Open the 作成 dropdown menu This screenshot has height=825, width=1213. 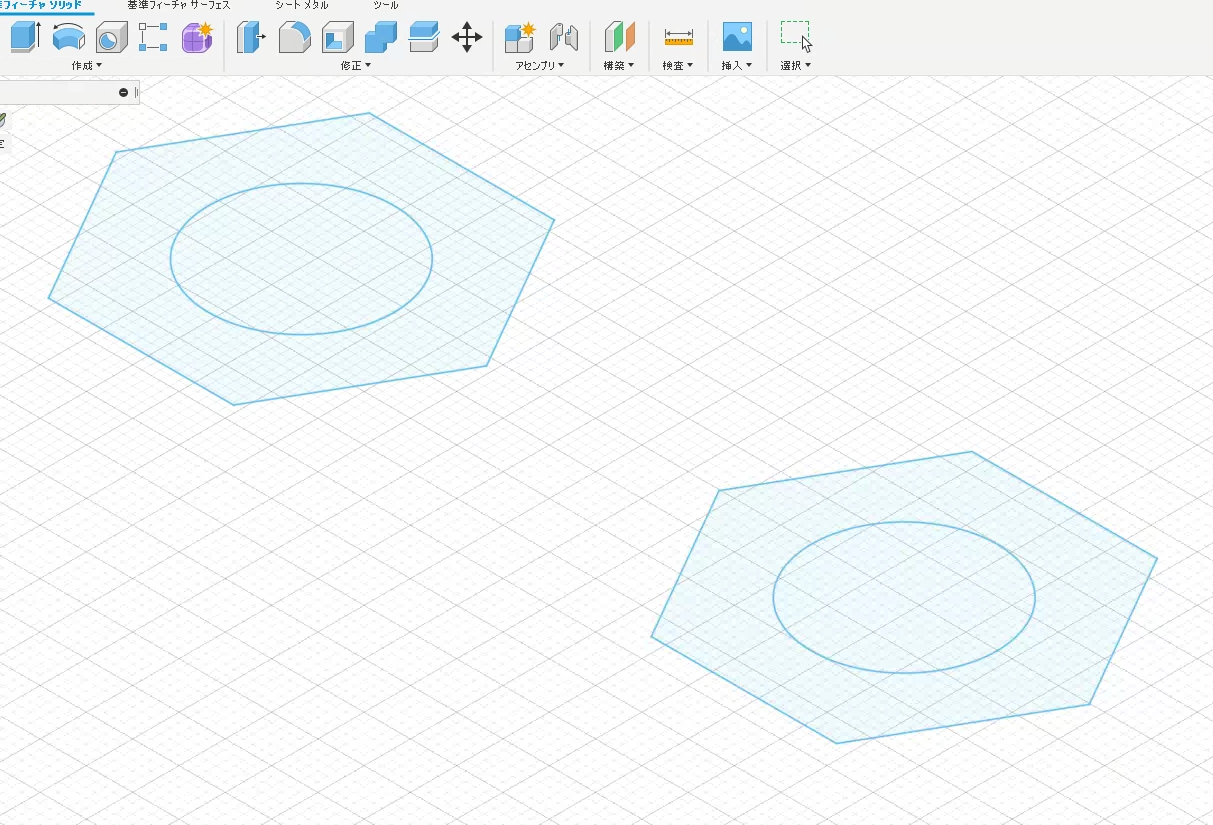pos(87,65)
